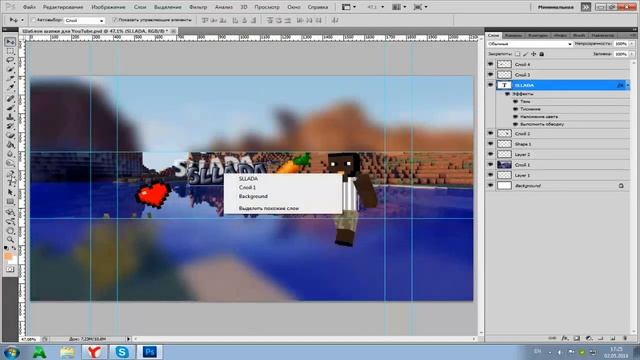
Task: Select the Rectangular Marquee tool
Action: (x=11, y=51)
